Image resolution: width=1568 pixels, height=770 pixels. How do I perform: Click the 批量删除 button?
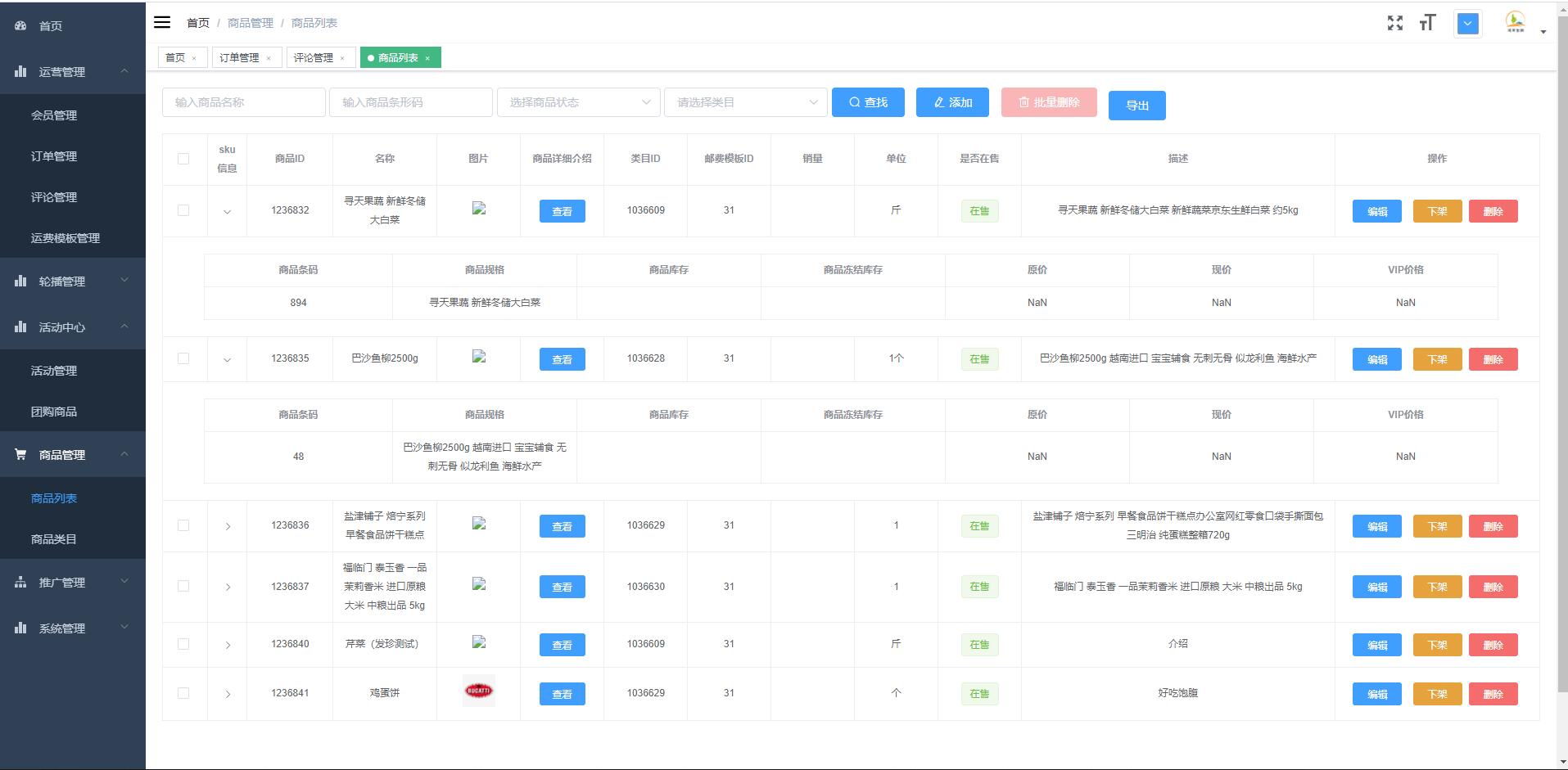[x=1049, y=102]
